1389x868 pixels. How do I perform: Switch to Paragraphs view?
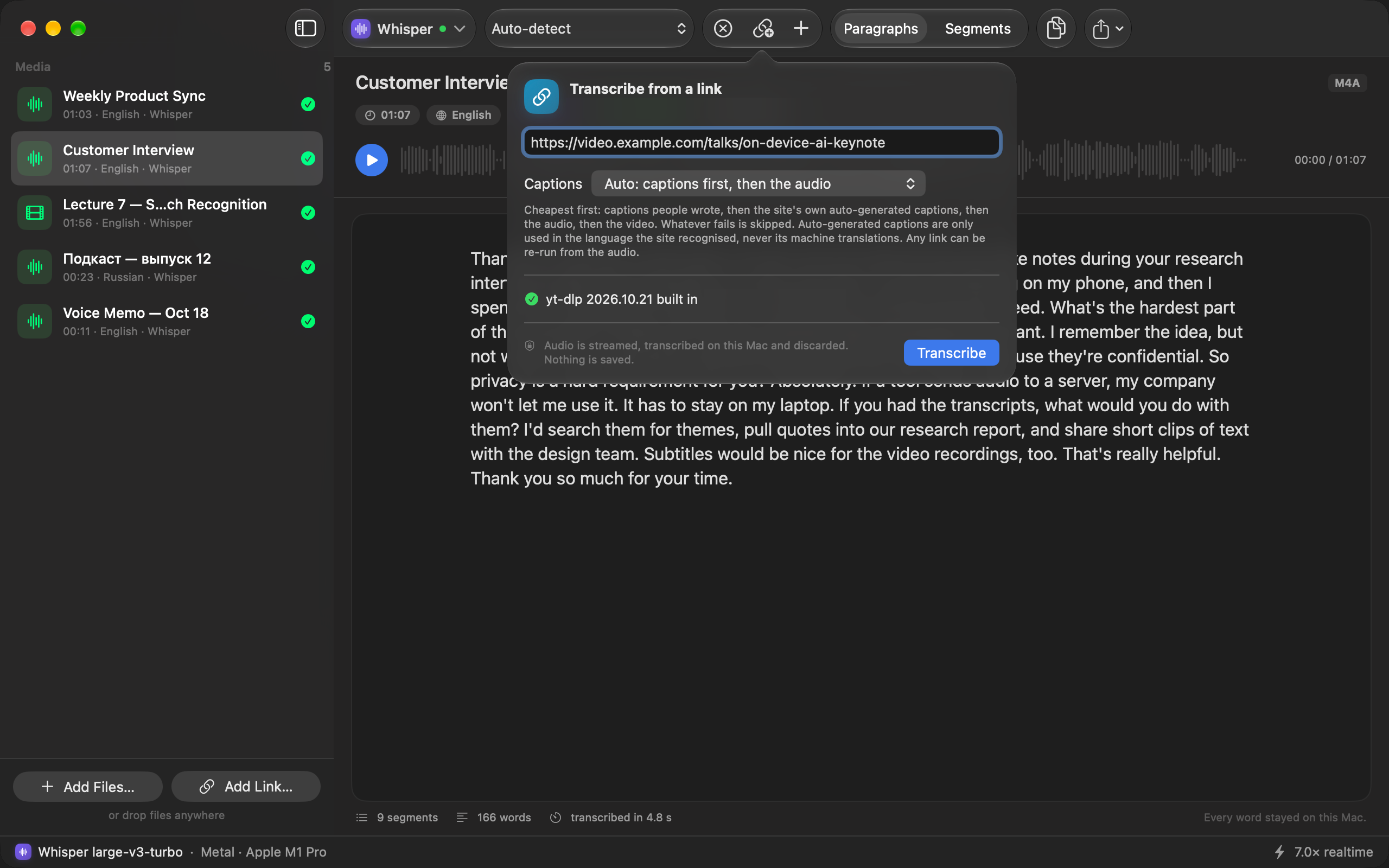pos(881,28)
